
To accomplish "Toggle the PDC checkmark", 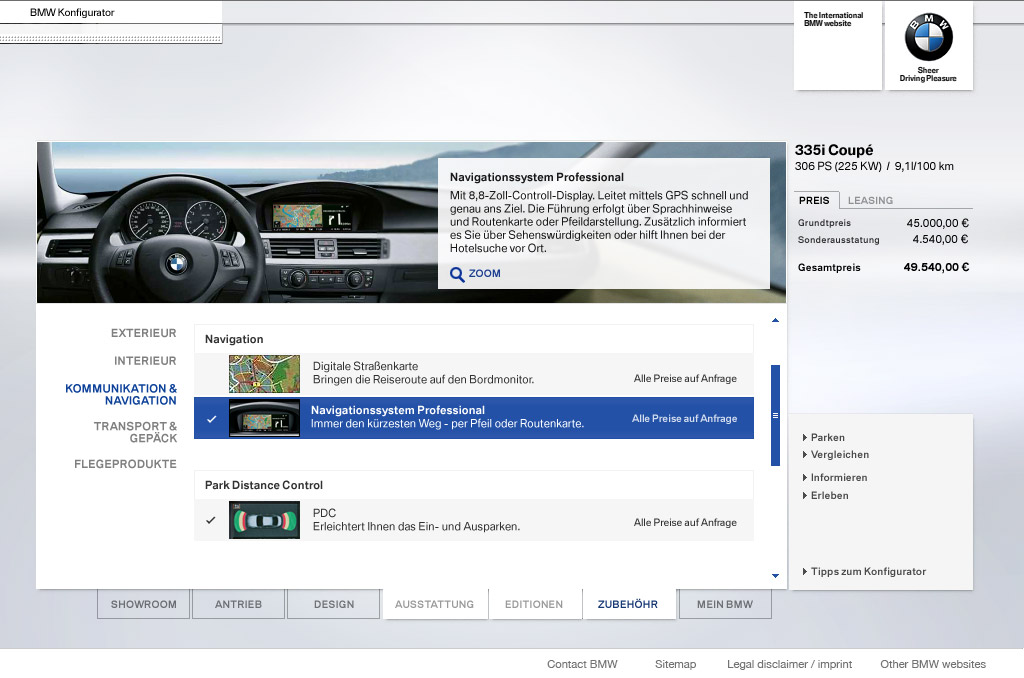I will coord(210,521).
